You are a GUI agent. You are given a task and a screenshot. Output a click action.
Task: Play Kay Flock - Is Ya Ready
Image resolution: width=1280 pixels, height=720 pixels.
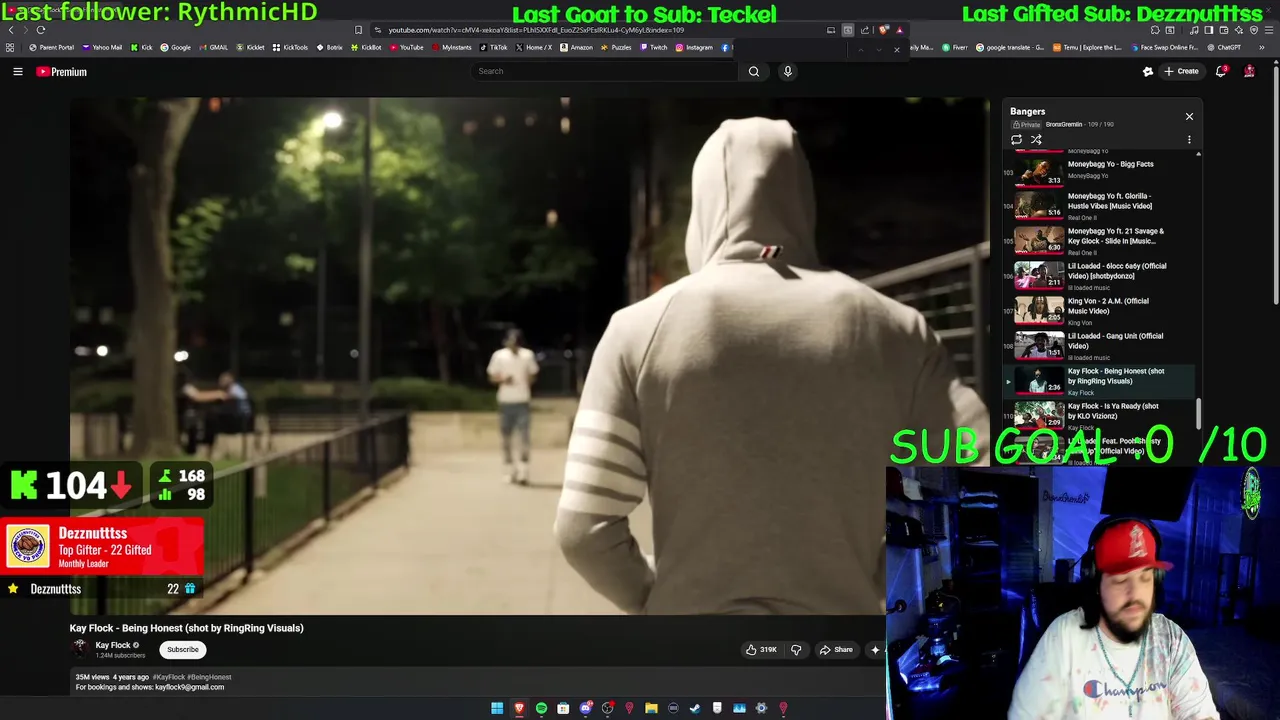[1099, 414]
